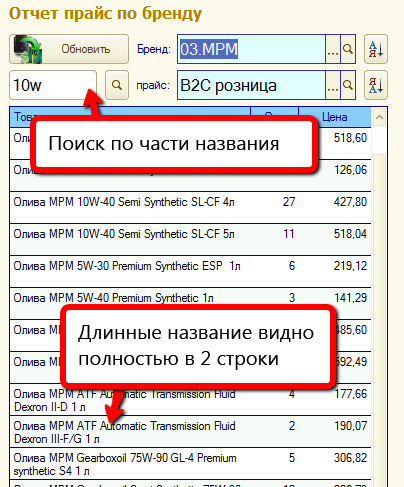
Task: Click price cell 518,60
Action: tap(350, 138)
